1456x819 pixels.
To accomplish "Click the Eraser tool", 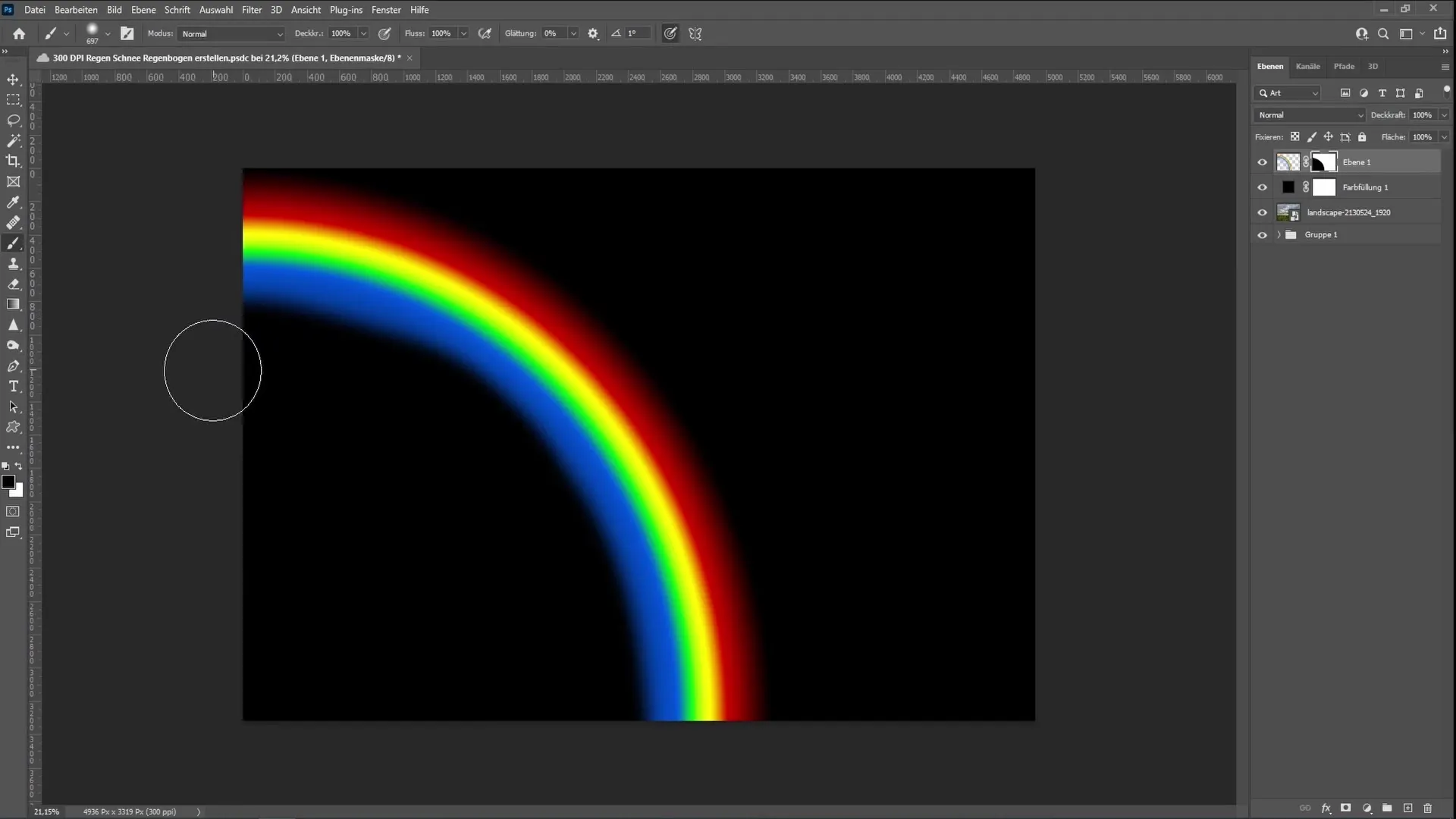I will (14, 283).
